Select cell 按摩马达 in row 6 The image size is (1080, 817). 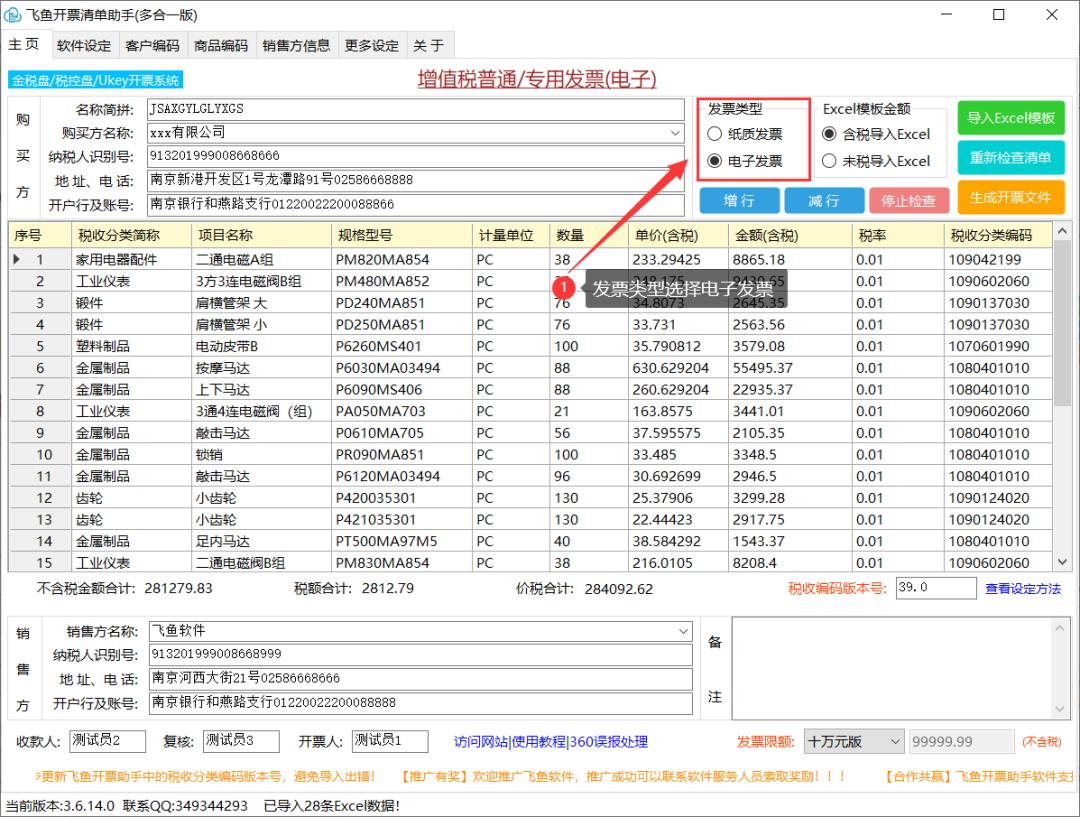tap(261, 368)
